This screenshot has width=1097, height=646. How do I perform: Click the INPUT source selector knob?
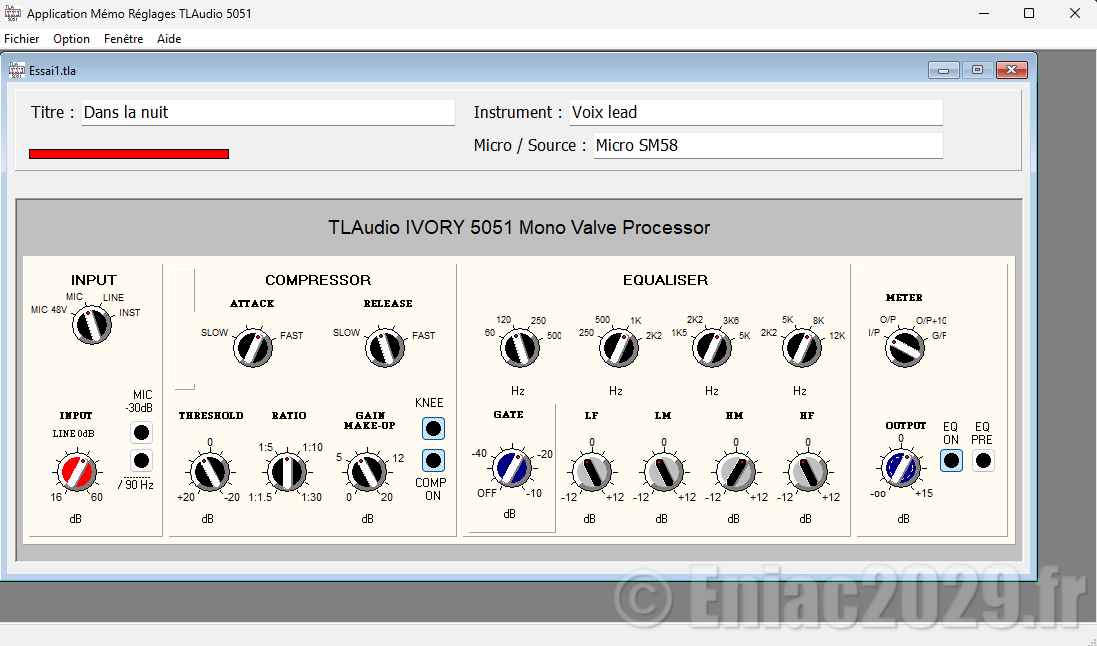point(92,327)
